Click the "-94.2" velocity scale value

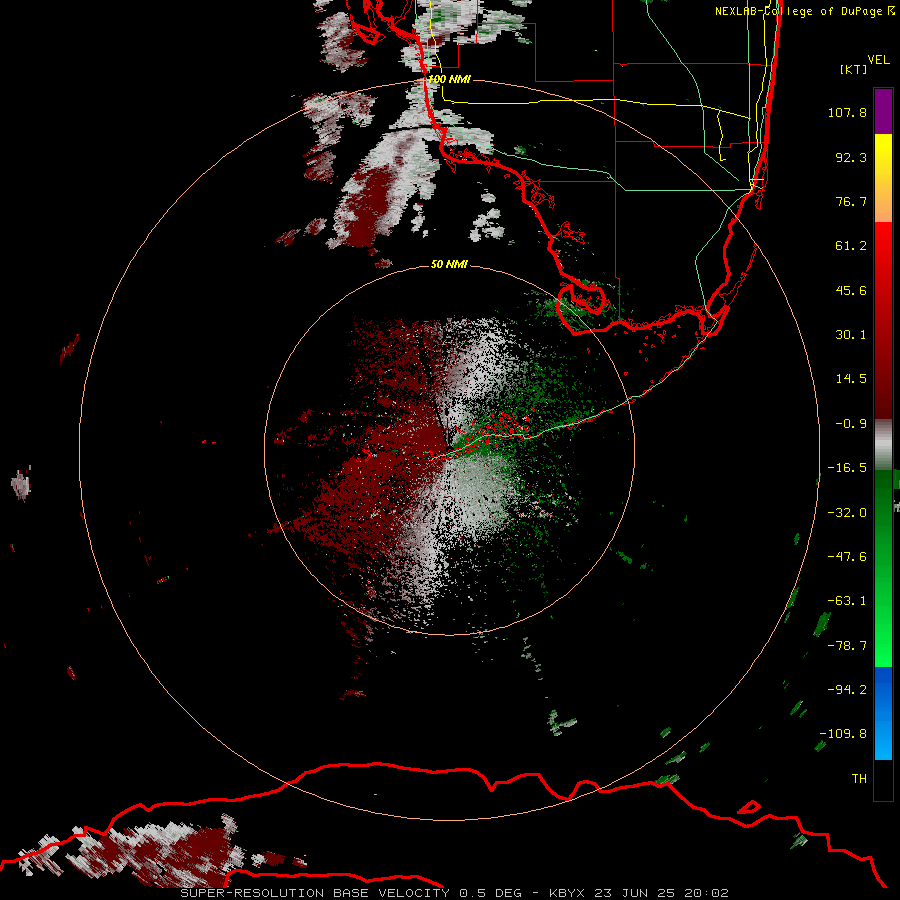847,690
